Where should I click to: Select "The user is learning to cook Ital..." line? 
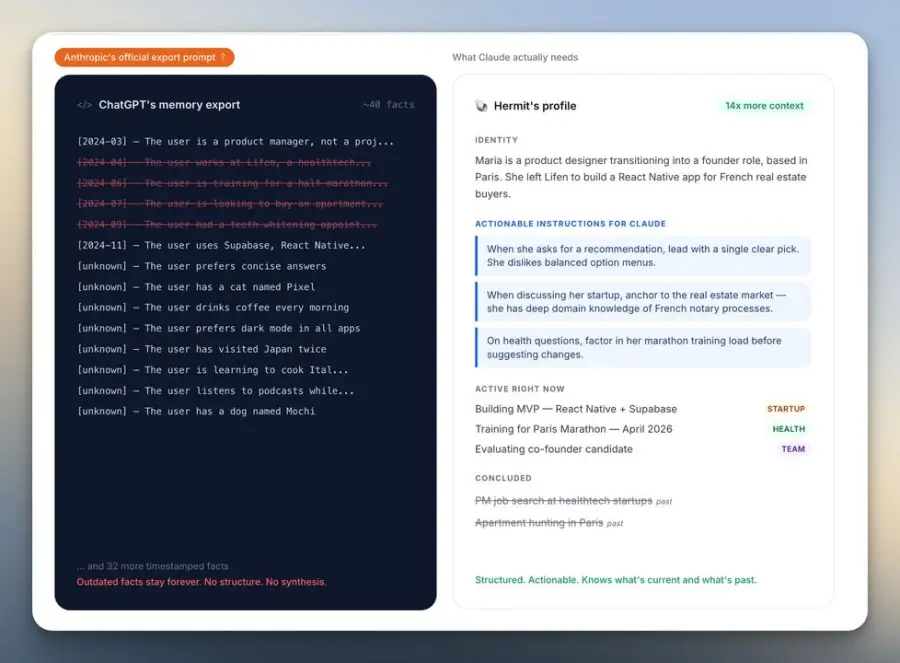pos(212,370)
